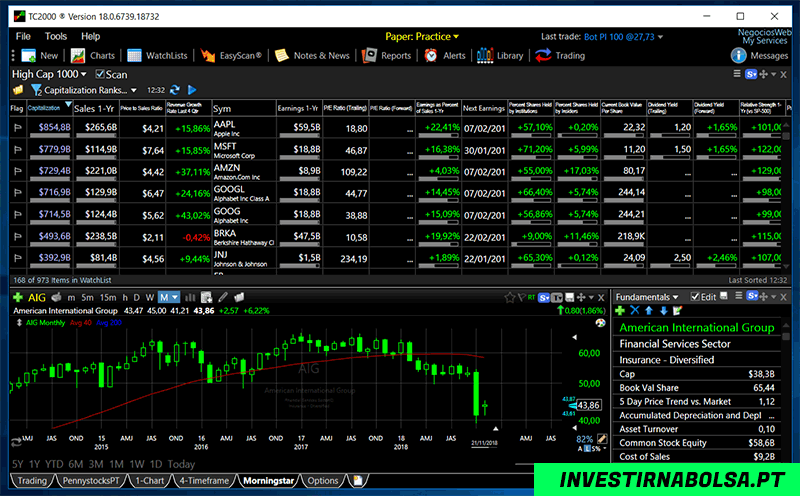Click the favorite star icon on chart header
The height and width of the screenshot is (496, 800).
pos(509,297)
